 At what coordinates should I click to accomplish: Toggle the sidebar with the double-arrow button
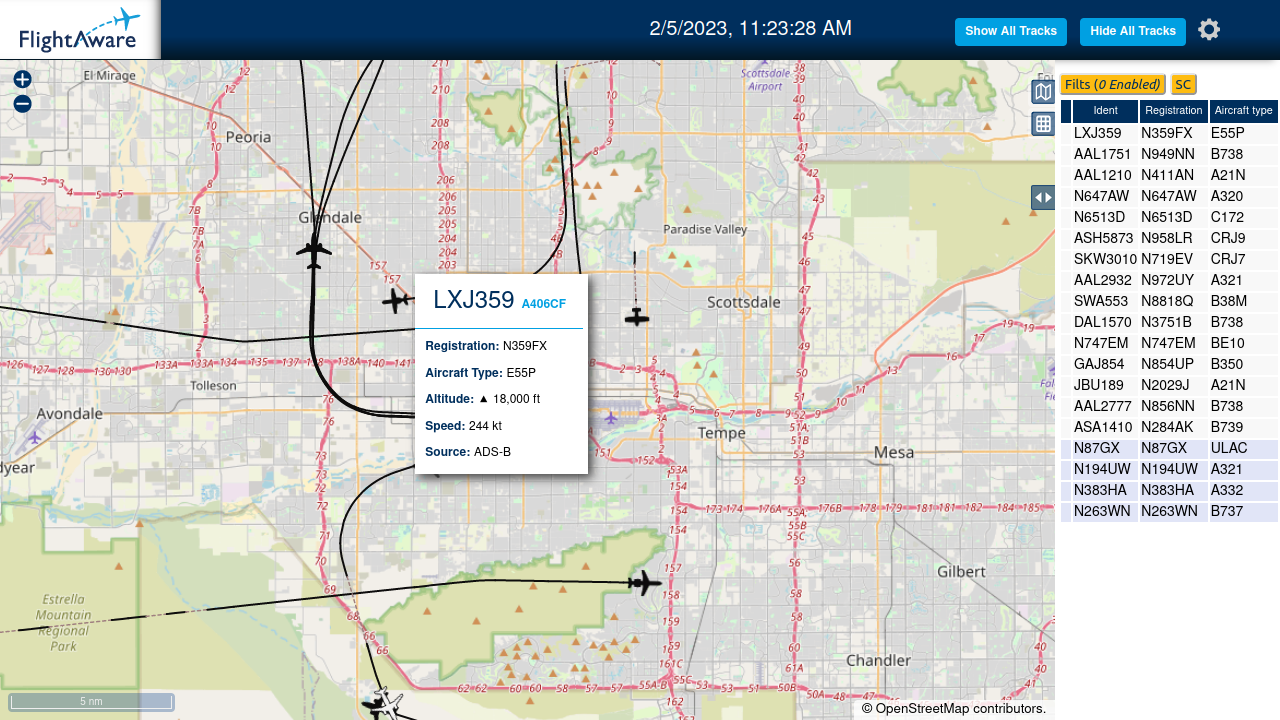click(1043, 197)
